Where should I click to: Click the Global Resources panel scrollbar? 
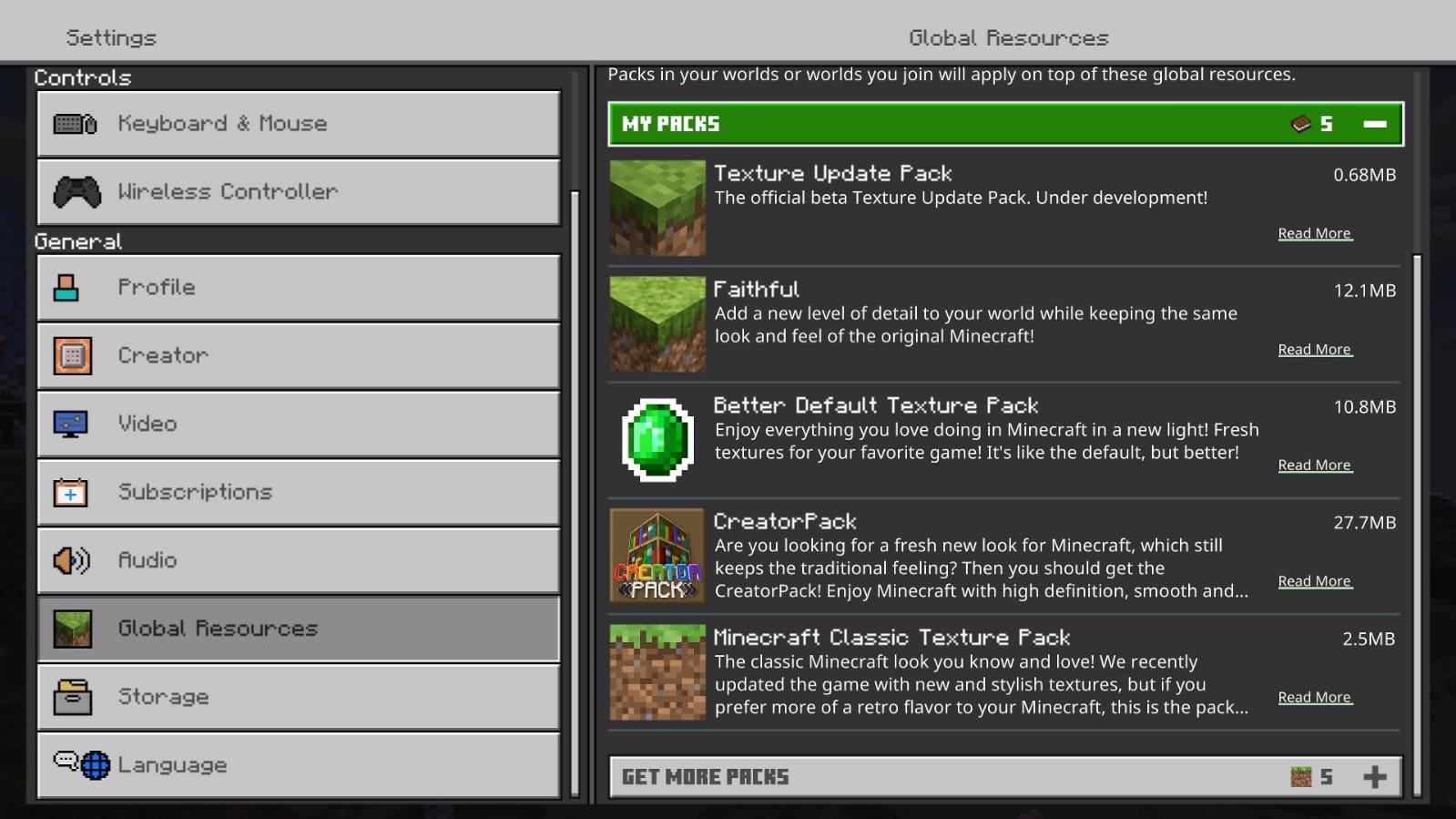point(1417,527)
